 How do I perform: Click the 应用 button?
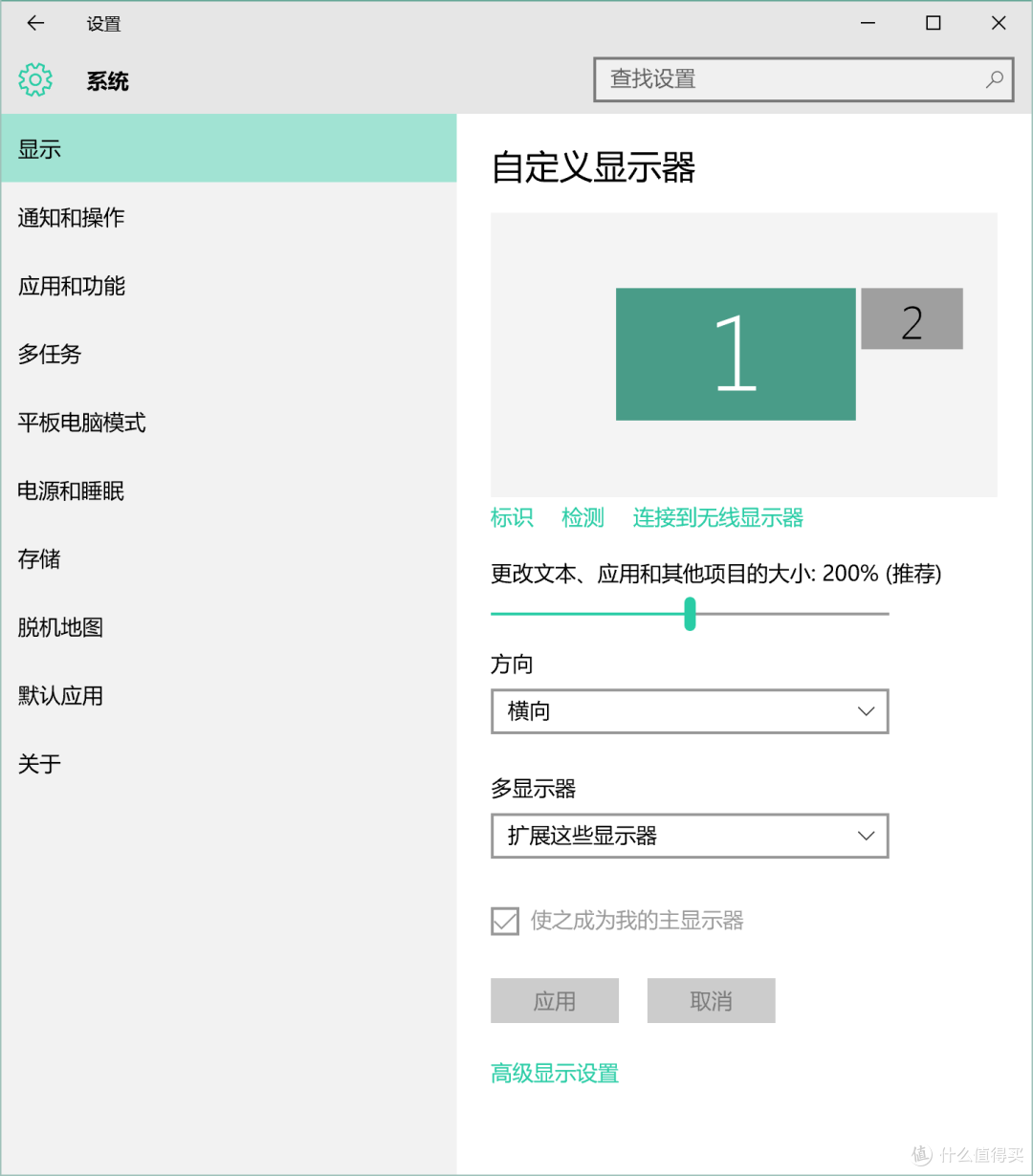click(555, 1001)
